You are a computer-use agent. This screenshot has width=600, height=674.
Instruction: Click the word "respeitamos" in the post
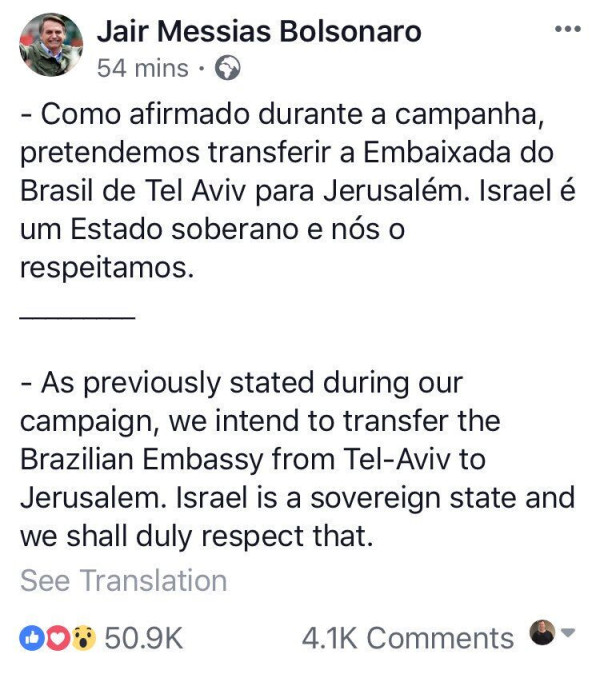pyautogui.click(x=105, y=270)
